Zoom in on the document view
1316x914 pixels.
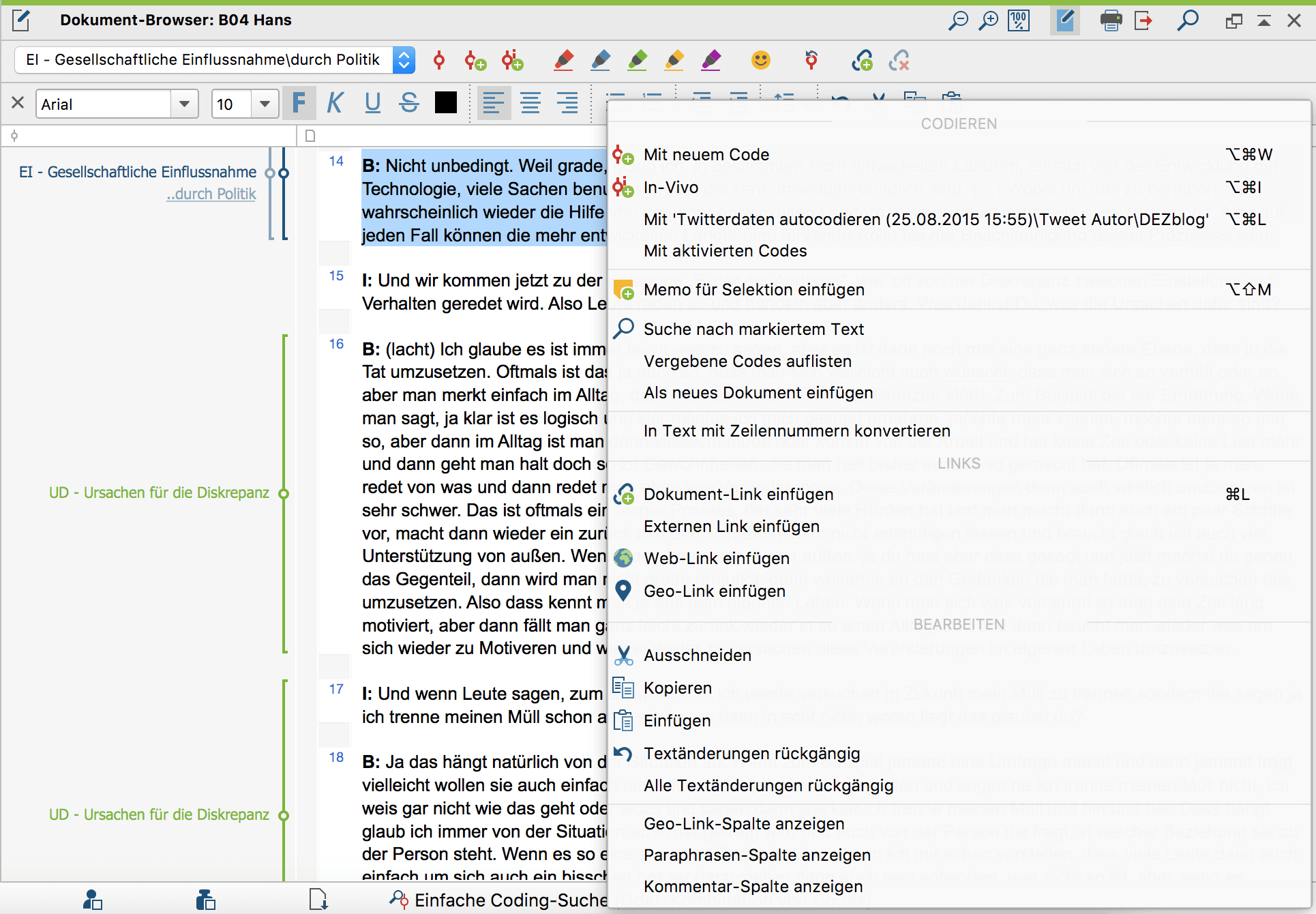click(988, 20)
